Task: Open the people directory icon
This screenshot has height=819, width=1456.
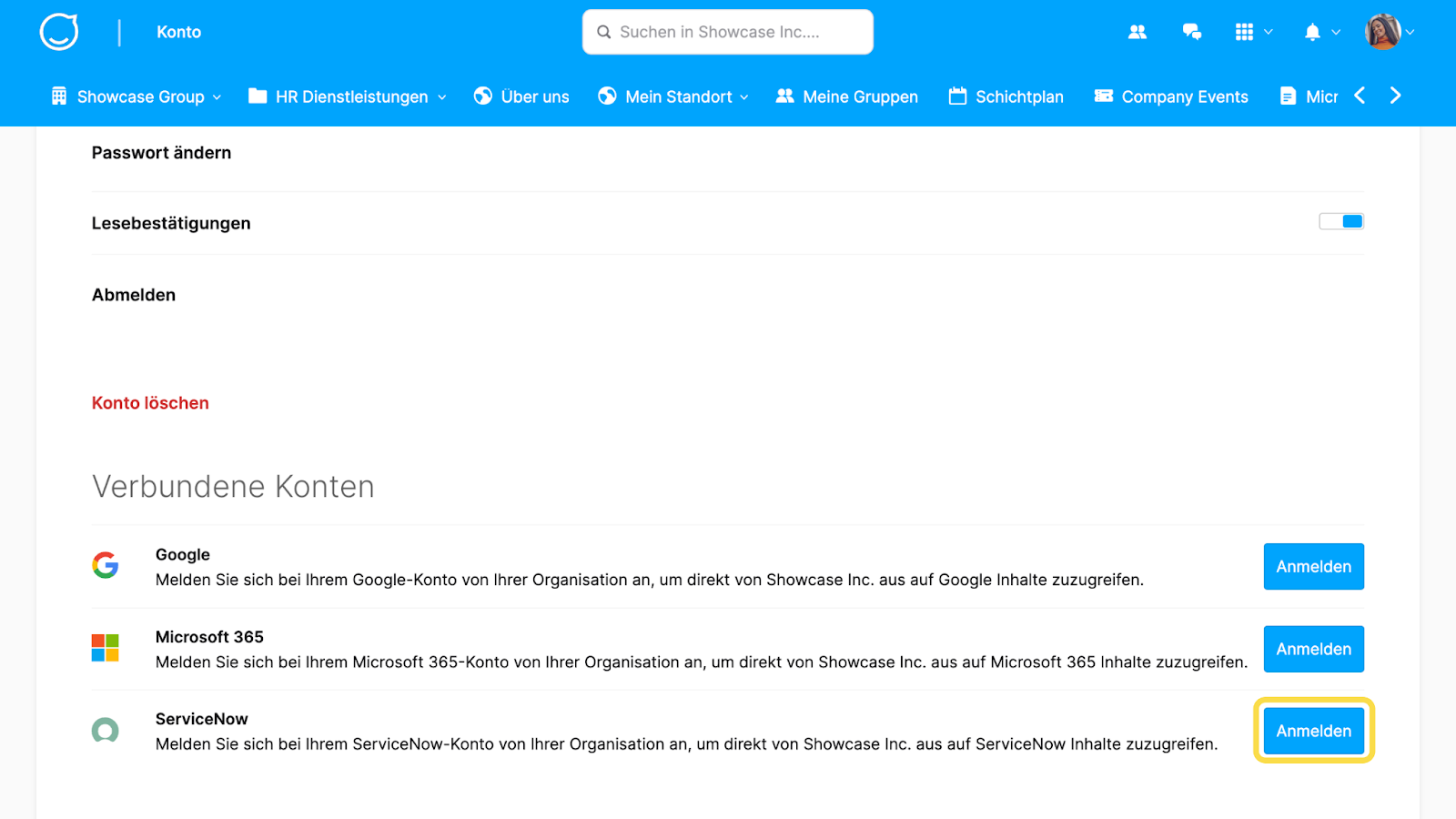Action: [1137, 32]
